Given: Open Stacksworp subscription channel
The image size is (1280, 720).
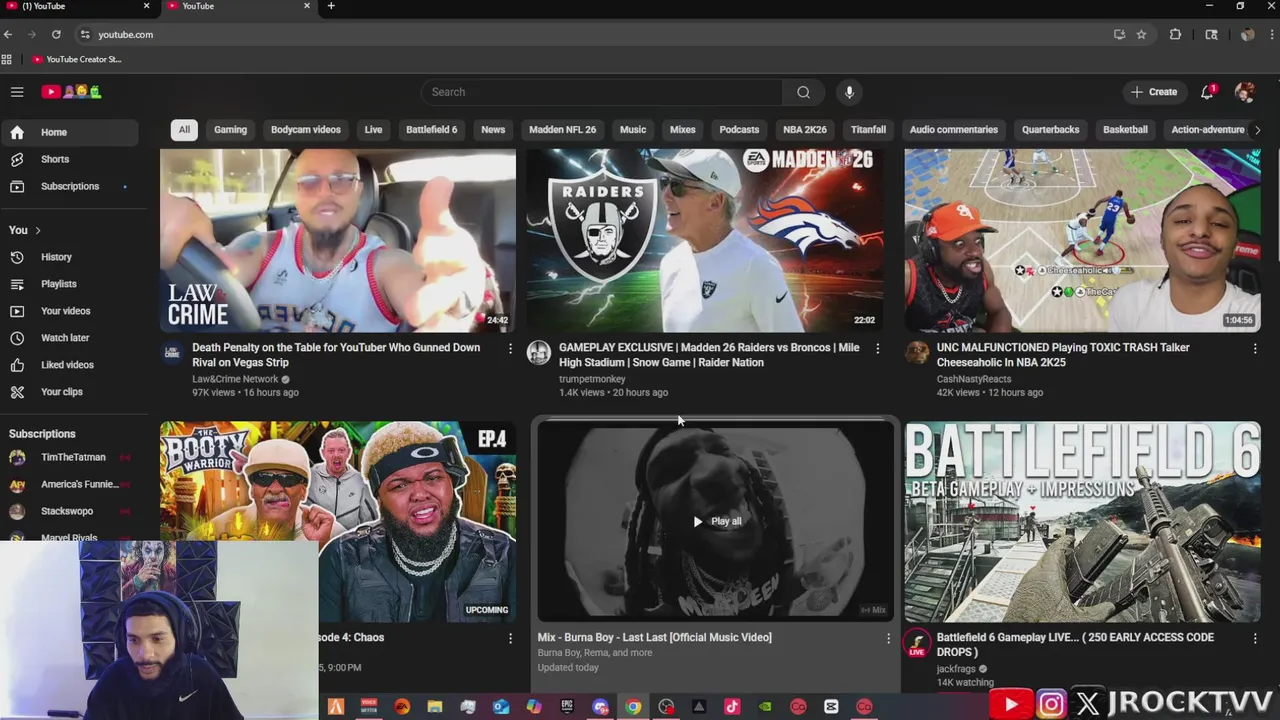Looking at the screenshot, I should [69, 511].
